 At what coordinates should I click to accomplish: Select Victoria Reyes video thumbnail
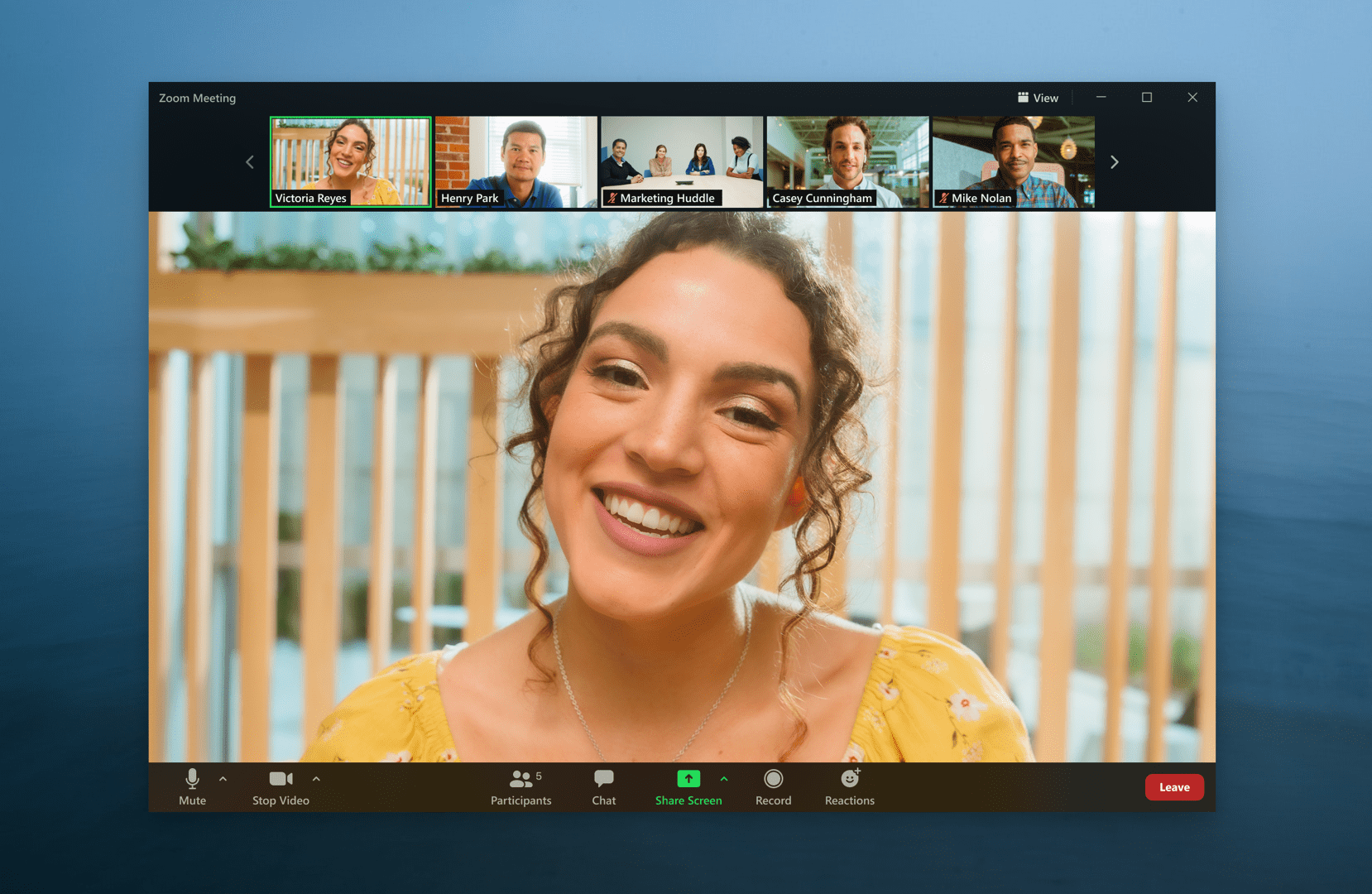tap(350, 161)
